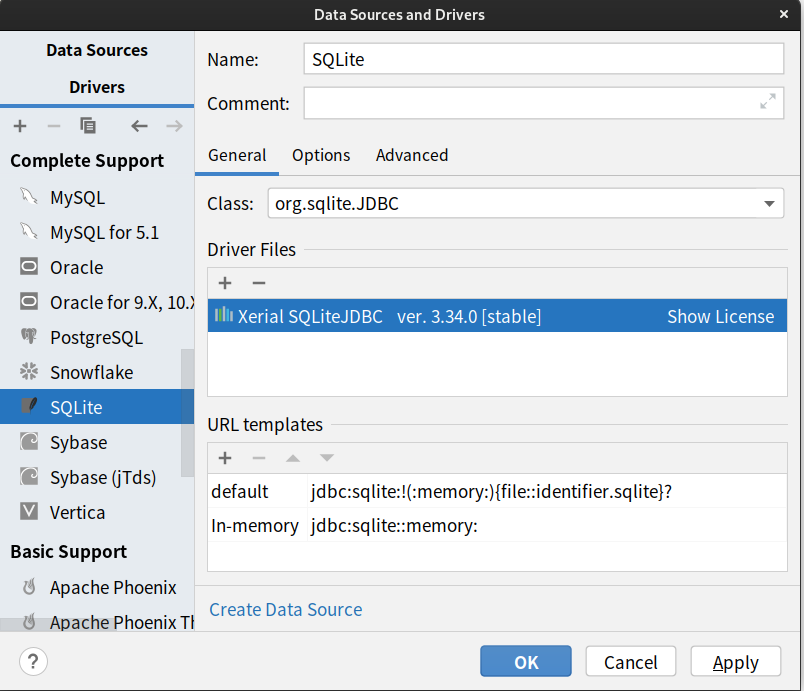Click the driver Name input field
This screenshot has width=804, height=691.
pyautogui.click(x=543, y=59)
